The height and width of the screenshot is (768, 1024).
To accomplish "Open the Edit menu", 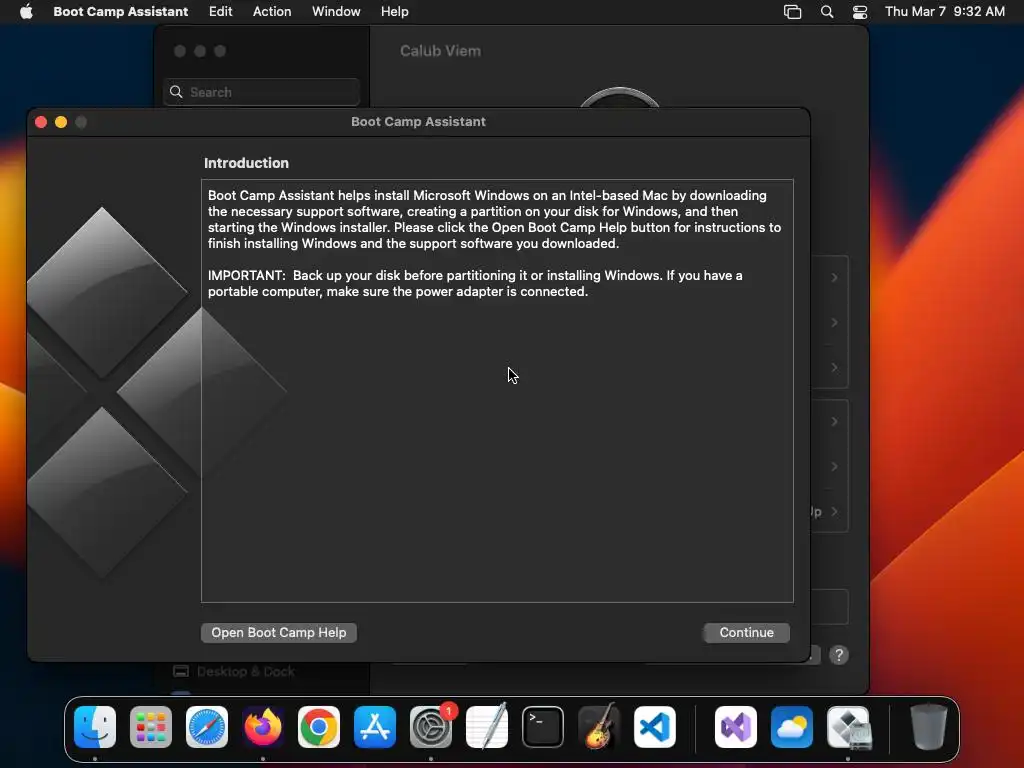I will [x=220, y=11].
